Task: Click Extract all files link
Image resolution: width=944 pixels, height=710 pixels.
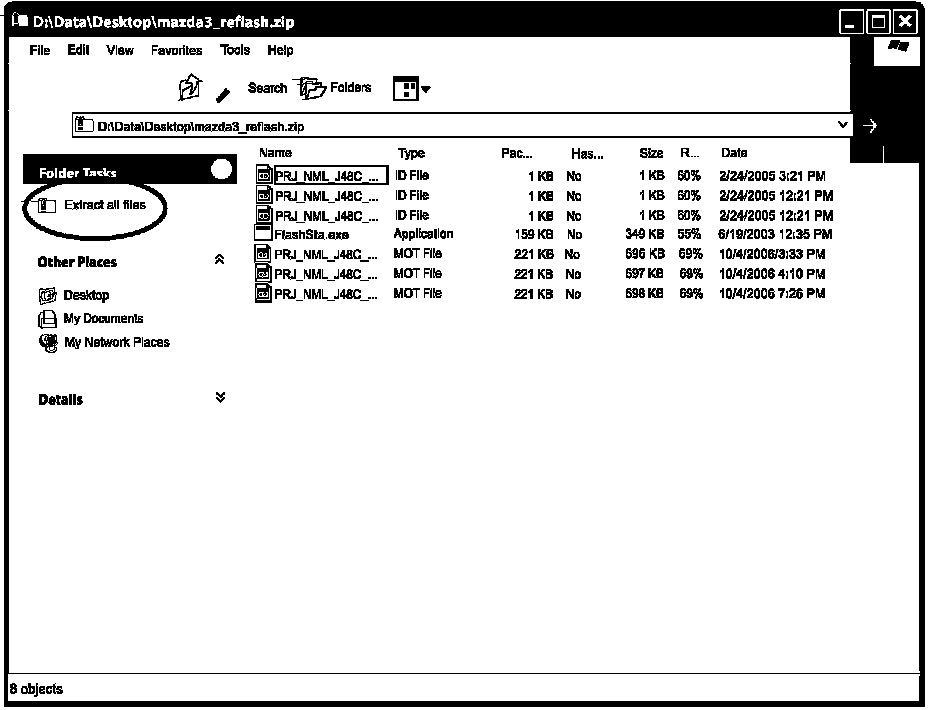Action: pos(104,205)
